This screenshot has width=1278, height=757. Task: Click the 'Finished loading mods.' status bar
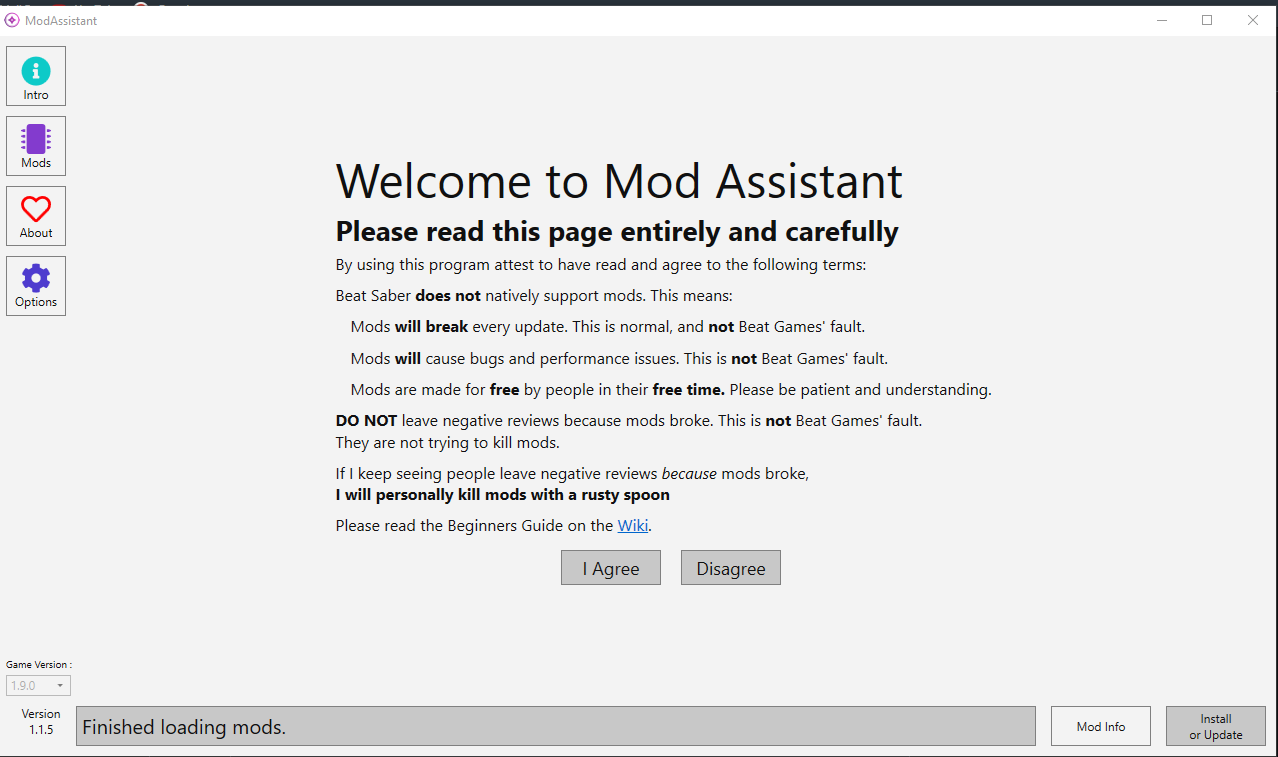click(x=556, y=726)
